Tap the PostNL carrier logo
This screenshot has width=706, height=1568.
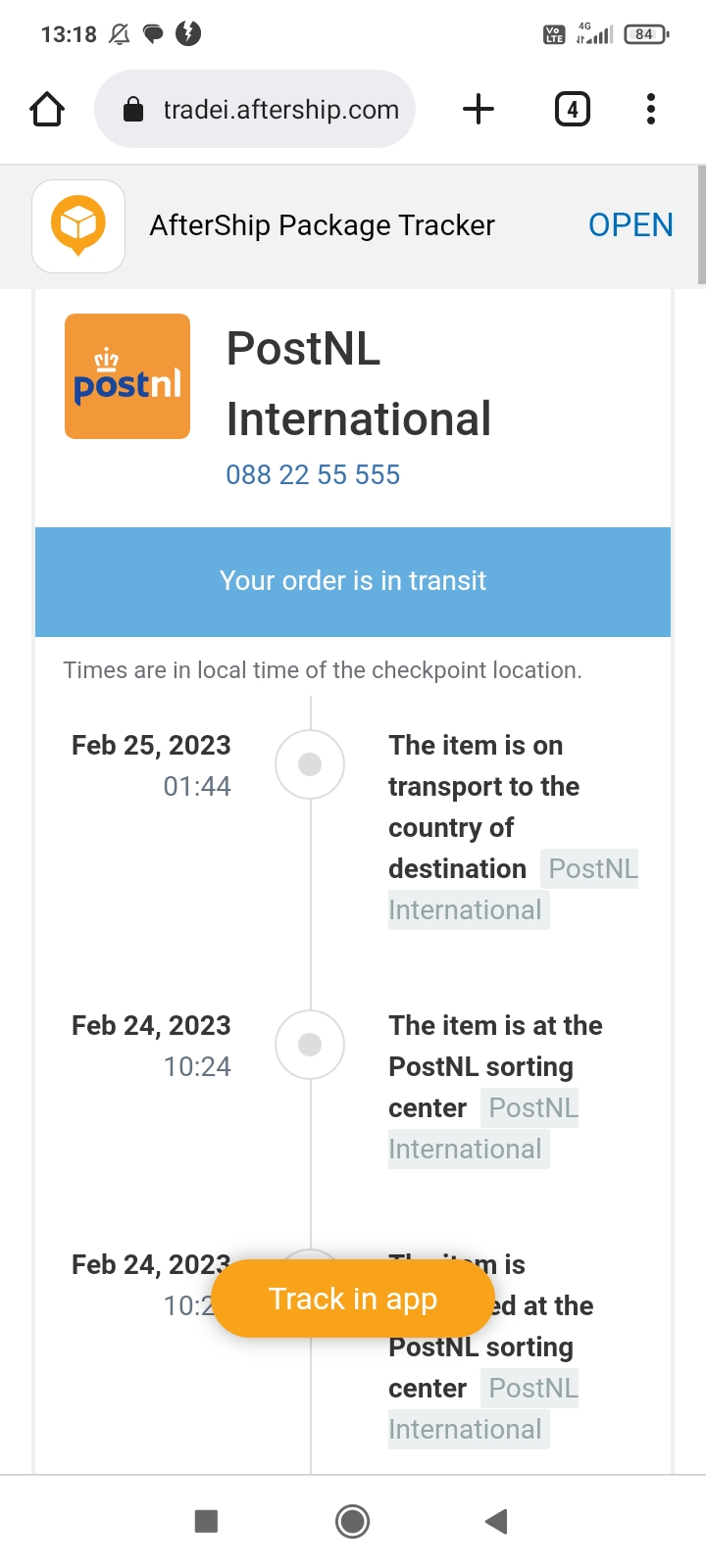(x=127, y=376)
